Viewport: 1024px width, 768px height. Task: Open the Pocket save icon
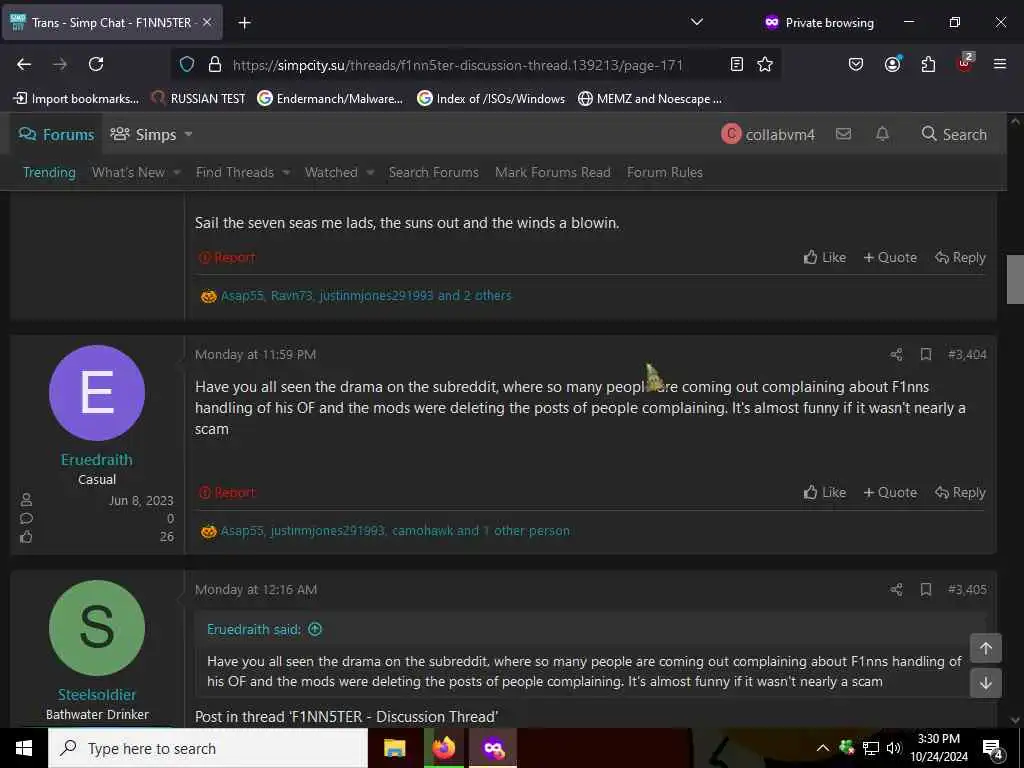click(856, 64)
